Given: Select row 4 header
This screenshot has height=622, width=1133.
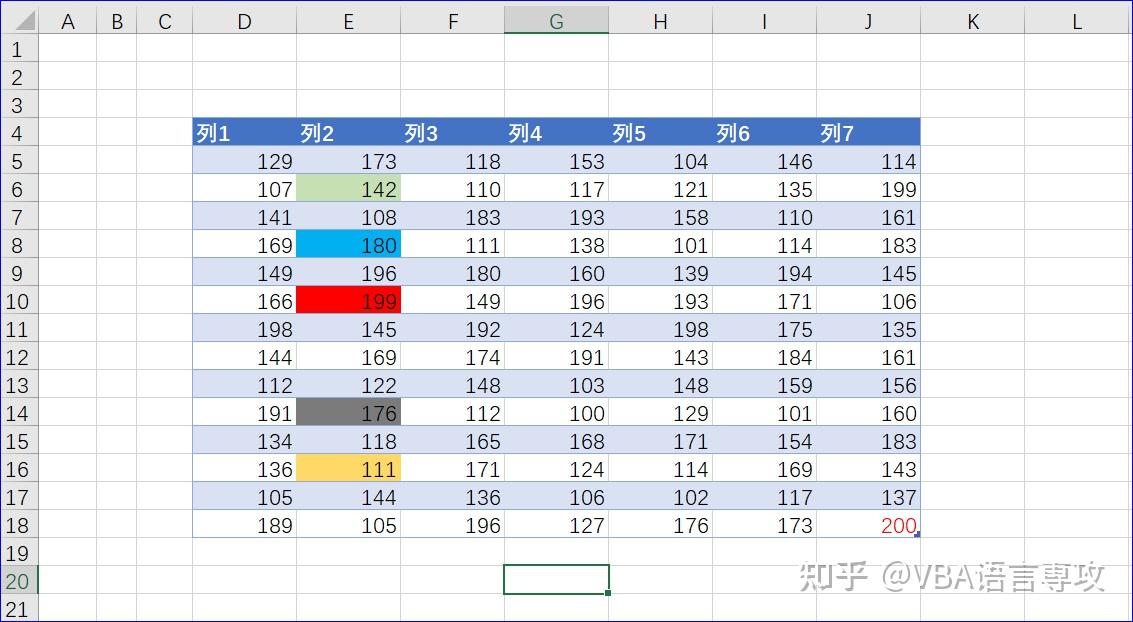Looking at the screenshot, I should click(18, 133).
